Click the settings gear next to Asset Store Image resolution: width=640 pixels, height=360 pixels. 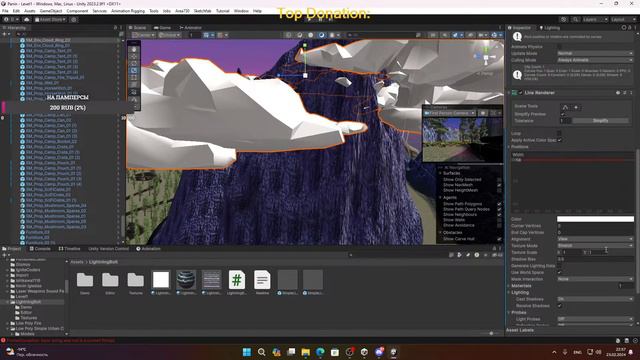(73, 19)
